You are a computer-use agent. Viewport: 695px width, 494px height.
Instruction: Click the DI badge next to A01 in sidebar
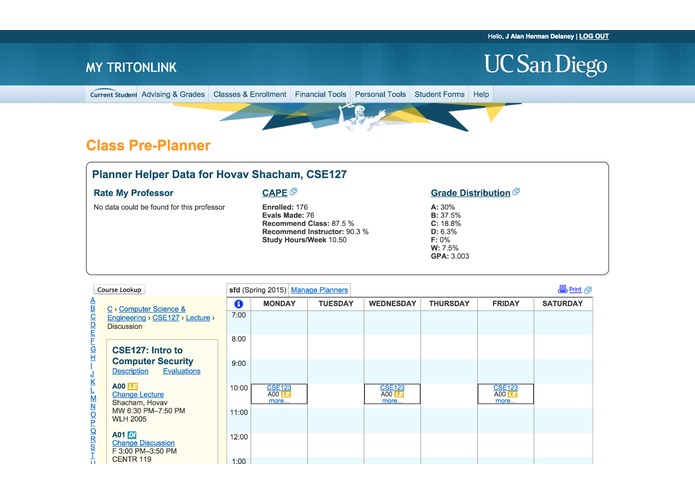click(x=132, y=435)
